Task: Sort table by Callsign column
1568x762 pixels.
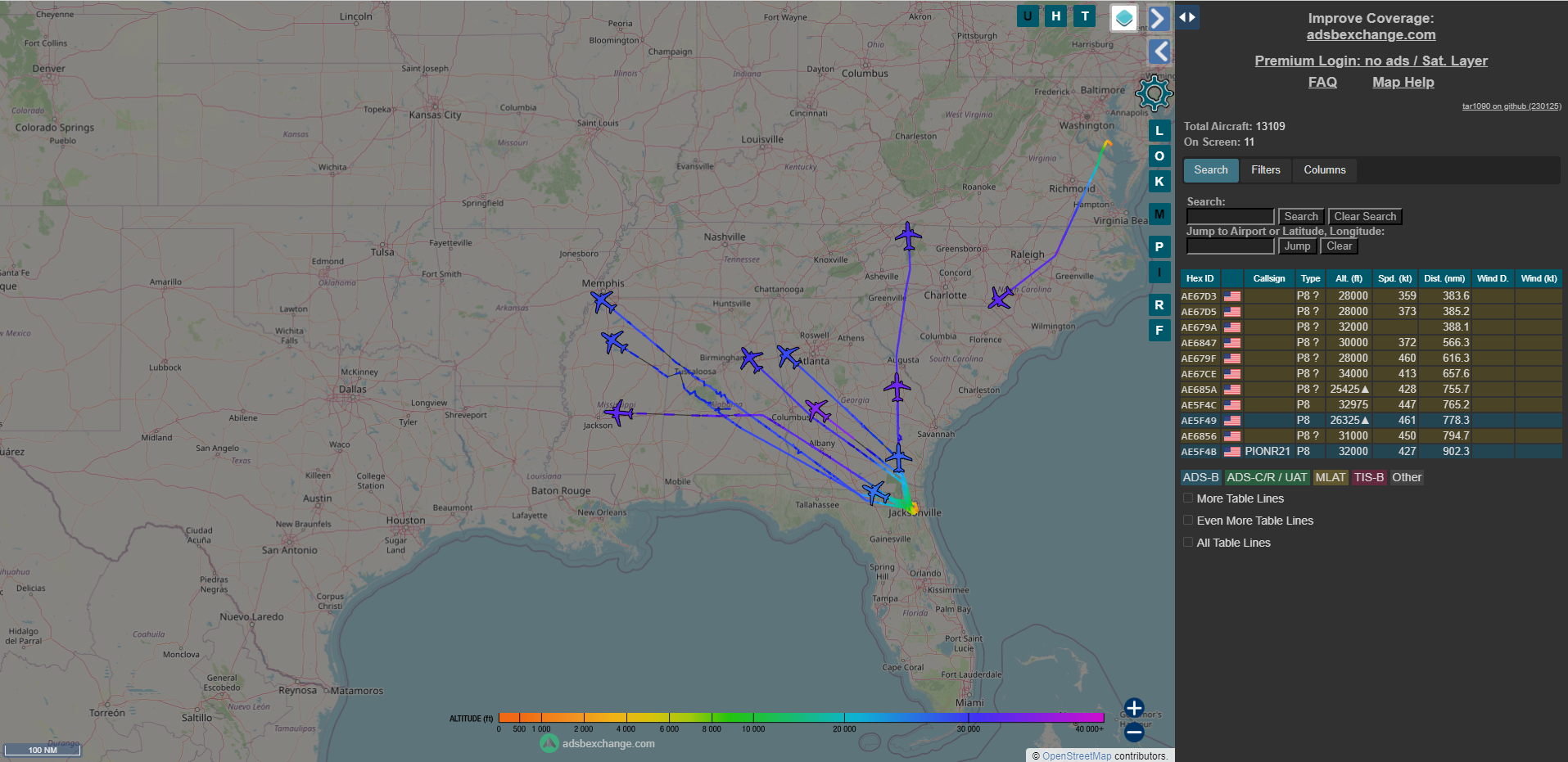Action: [1269, 279]
